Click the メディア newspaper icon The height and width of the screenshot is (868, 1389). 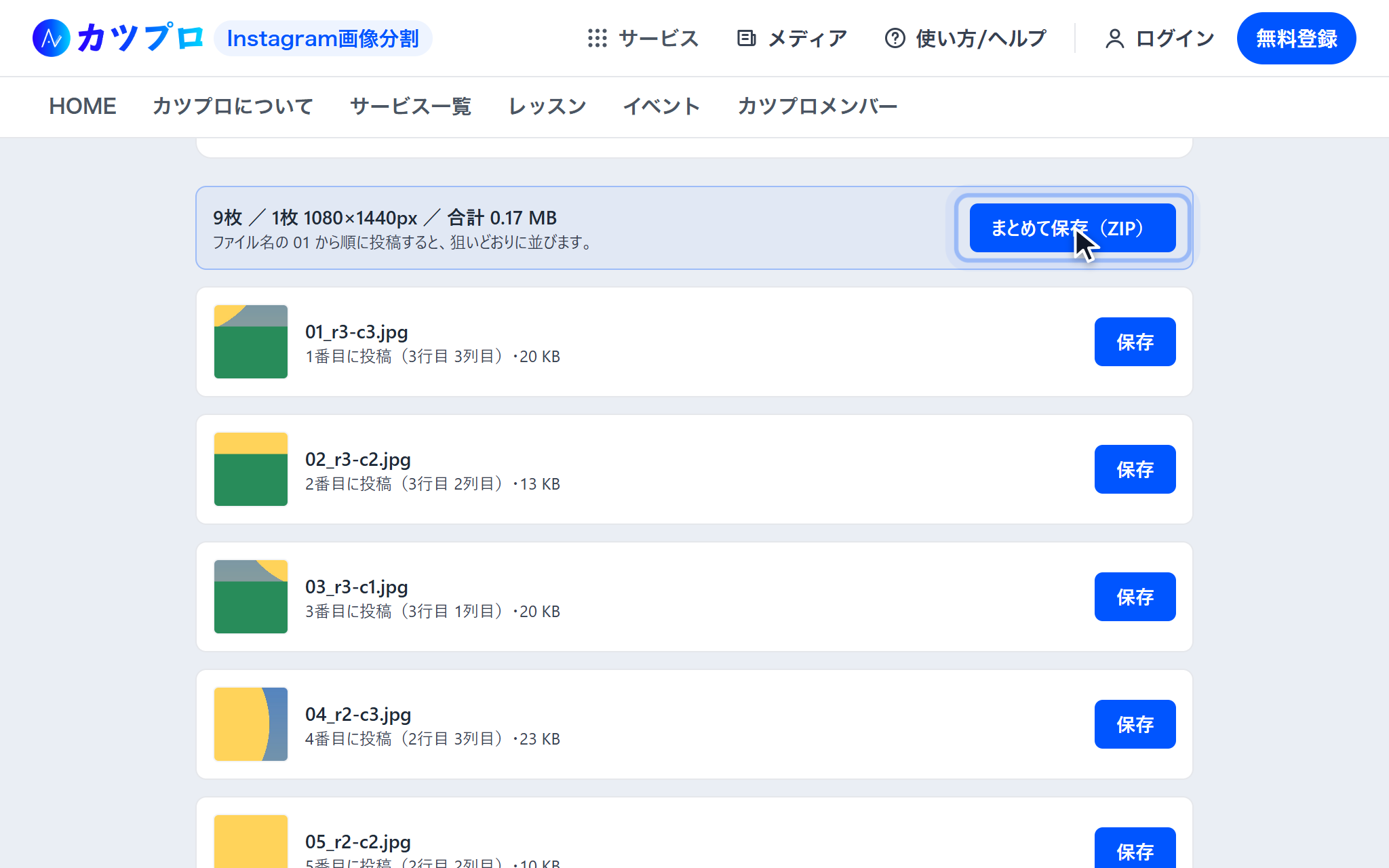(x=746, y=38)
